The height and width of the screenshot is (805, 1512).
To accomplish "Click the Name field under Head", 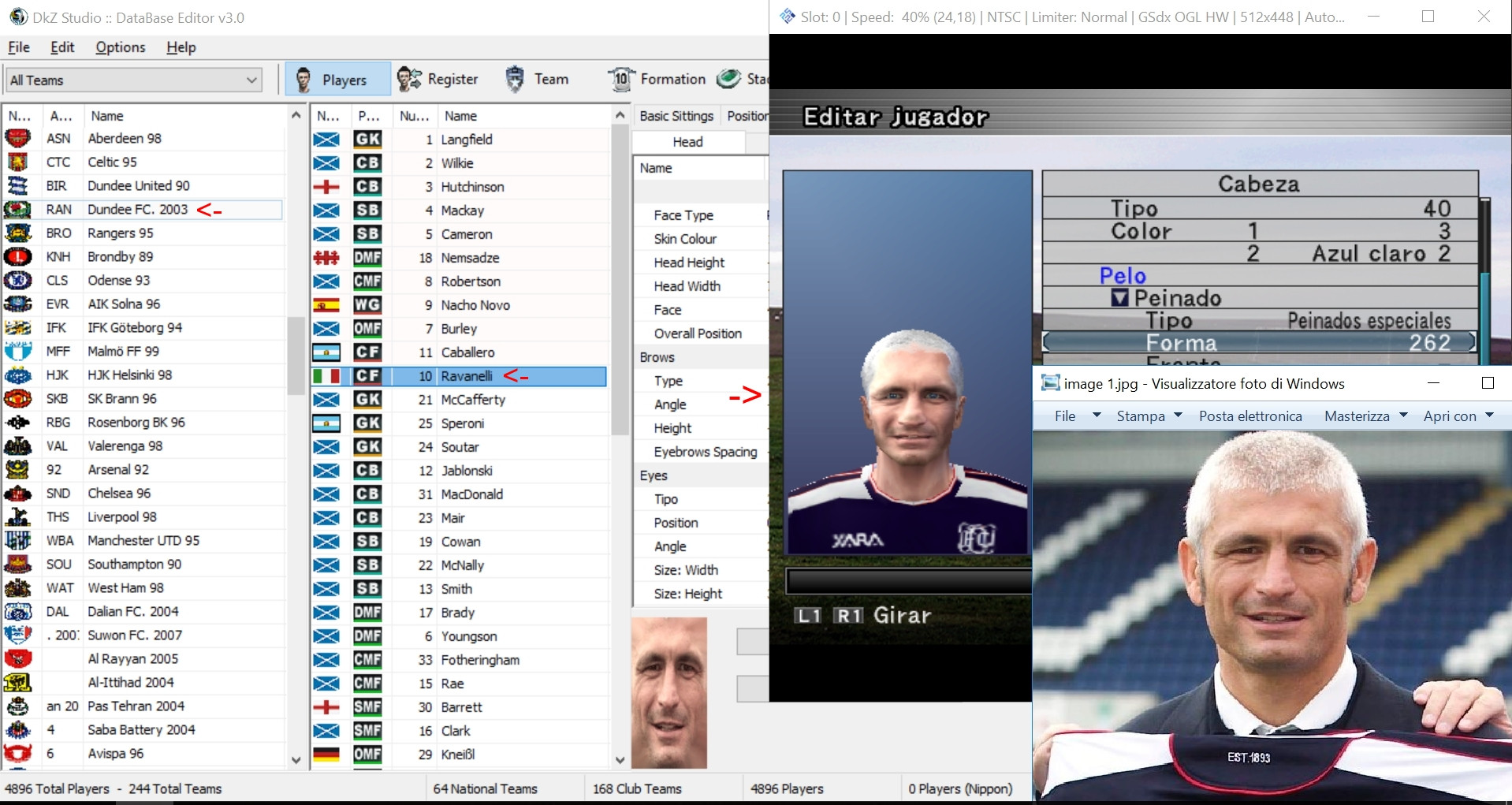I will 700,168.
